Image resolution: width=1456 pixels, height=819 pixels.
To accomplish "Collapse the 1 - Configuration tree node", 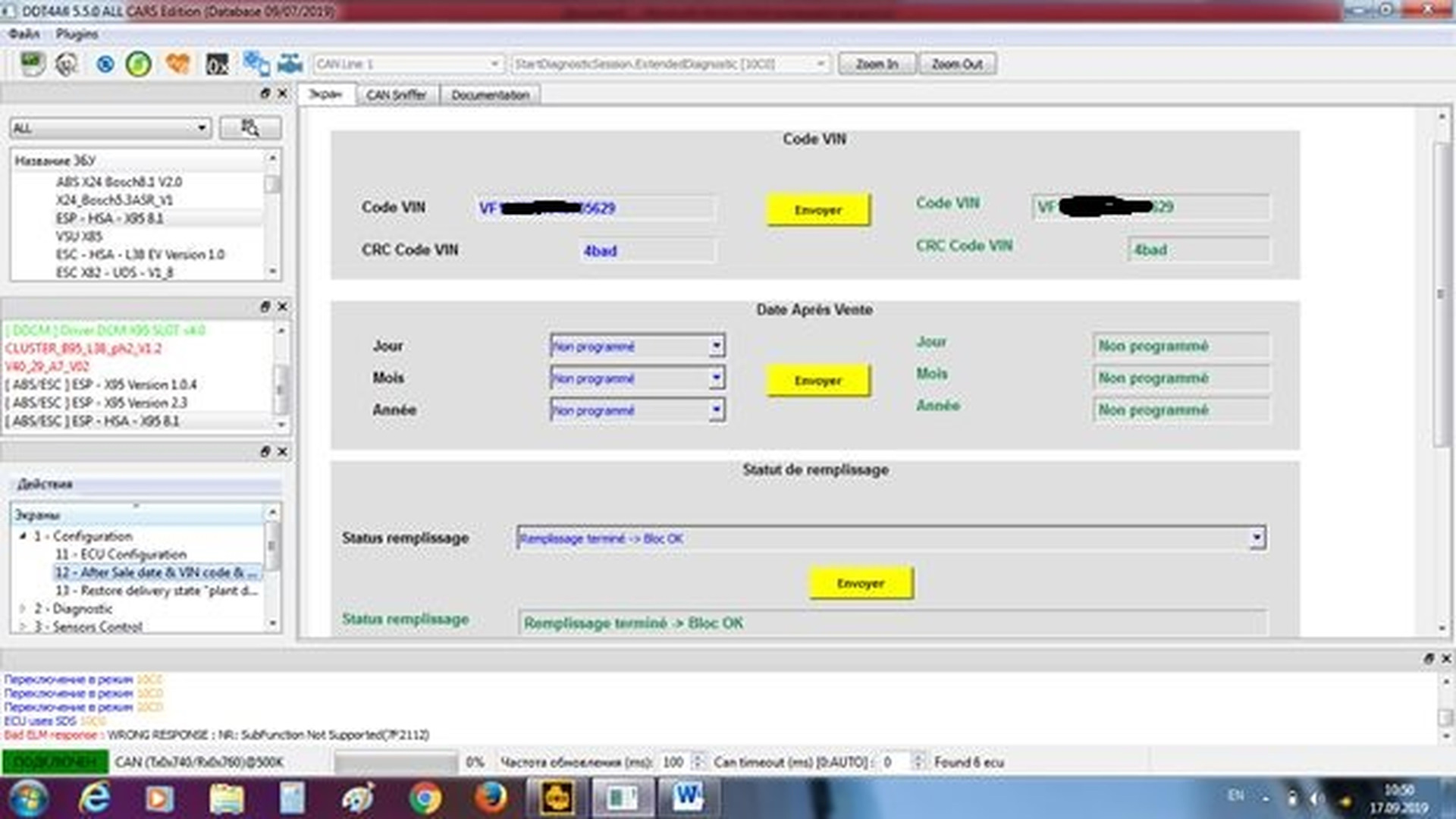I will click(22, 536).
